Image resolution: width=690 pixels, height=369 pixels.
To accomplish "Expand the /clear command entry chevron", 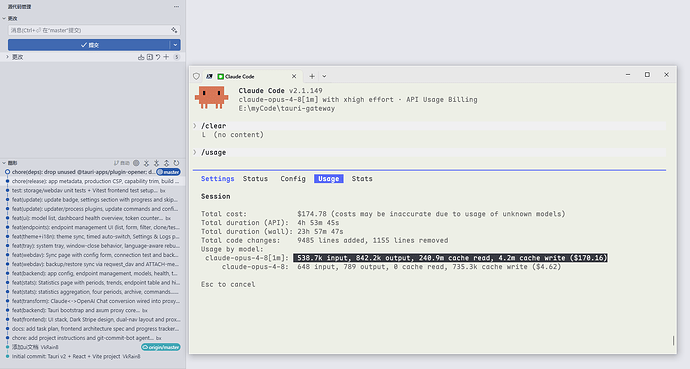I will [x=195, y=126].
